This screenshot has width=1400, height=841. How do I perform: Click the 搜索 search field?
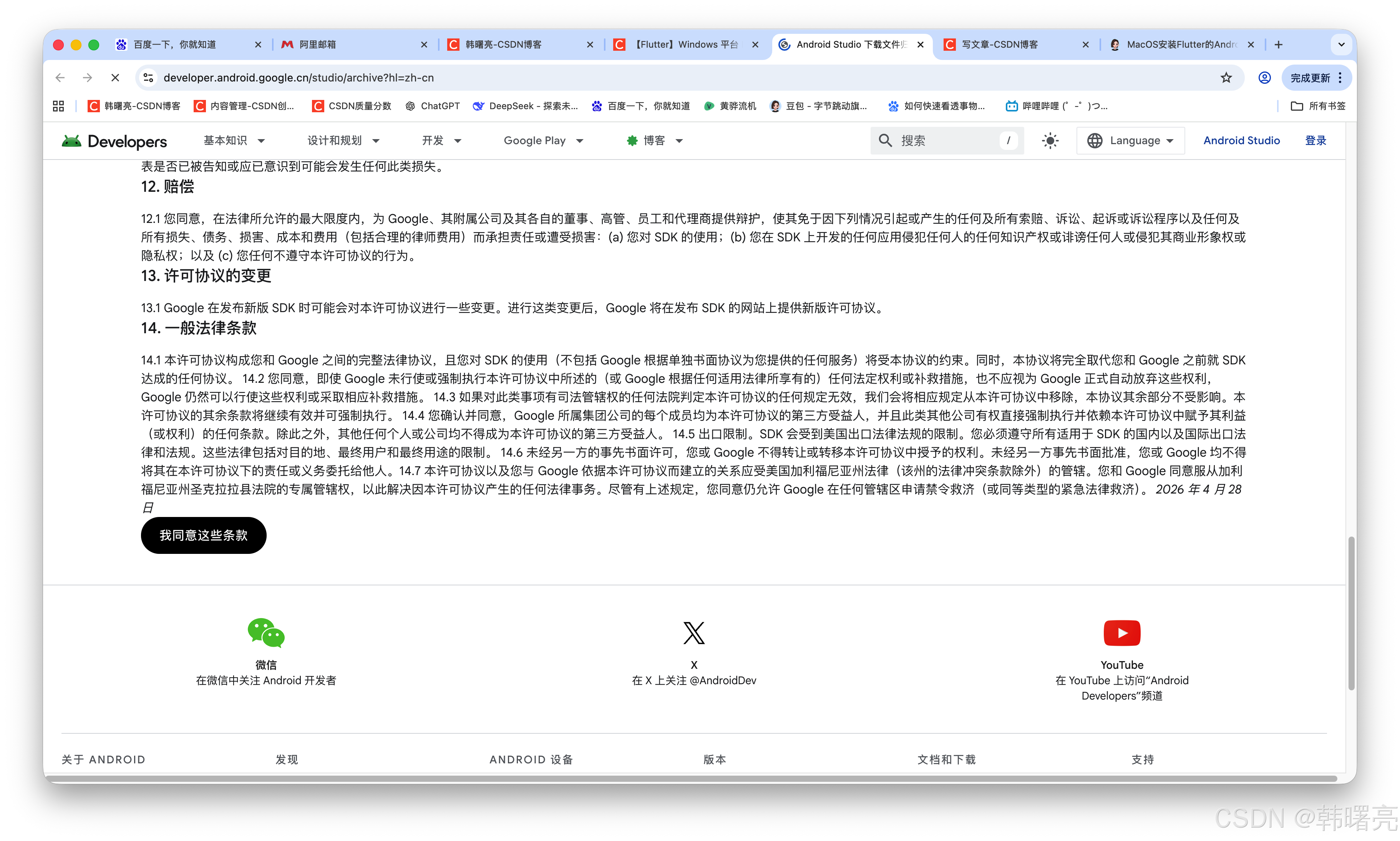click(947, 141)
